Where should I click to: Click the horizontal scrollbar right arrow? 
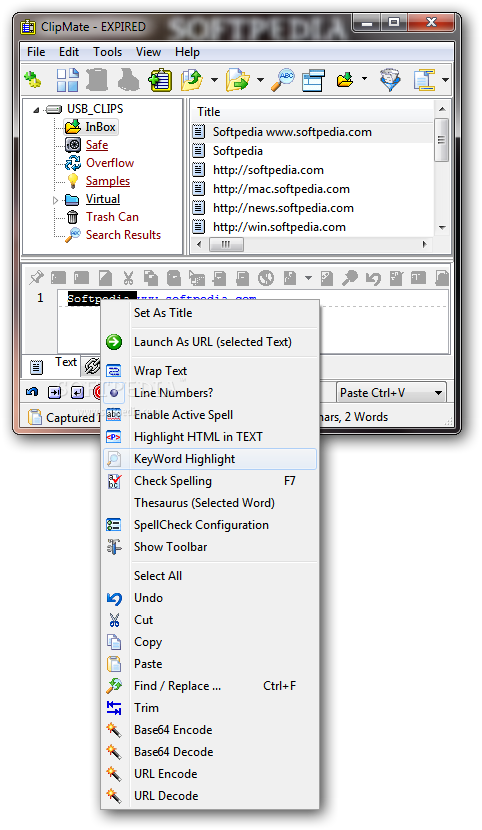[424, 245]
